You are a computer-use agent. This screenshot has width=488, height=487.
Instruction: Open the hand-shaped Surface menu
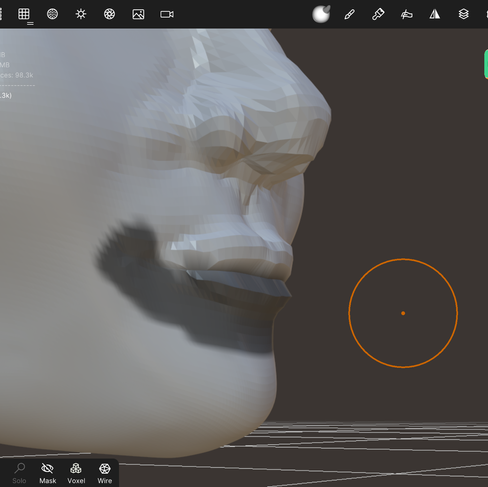click(x=407, y=14)
